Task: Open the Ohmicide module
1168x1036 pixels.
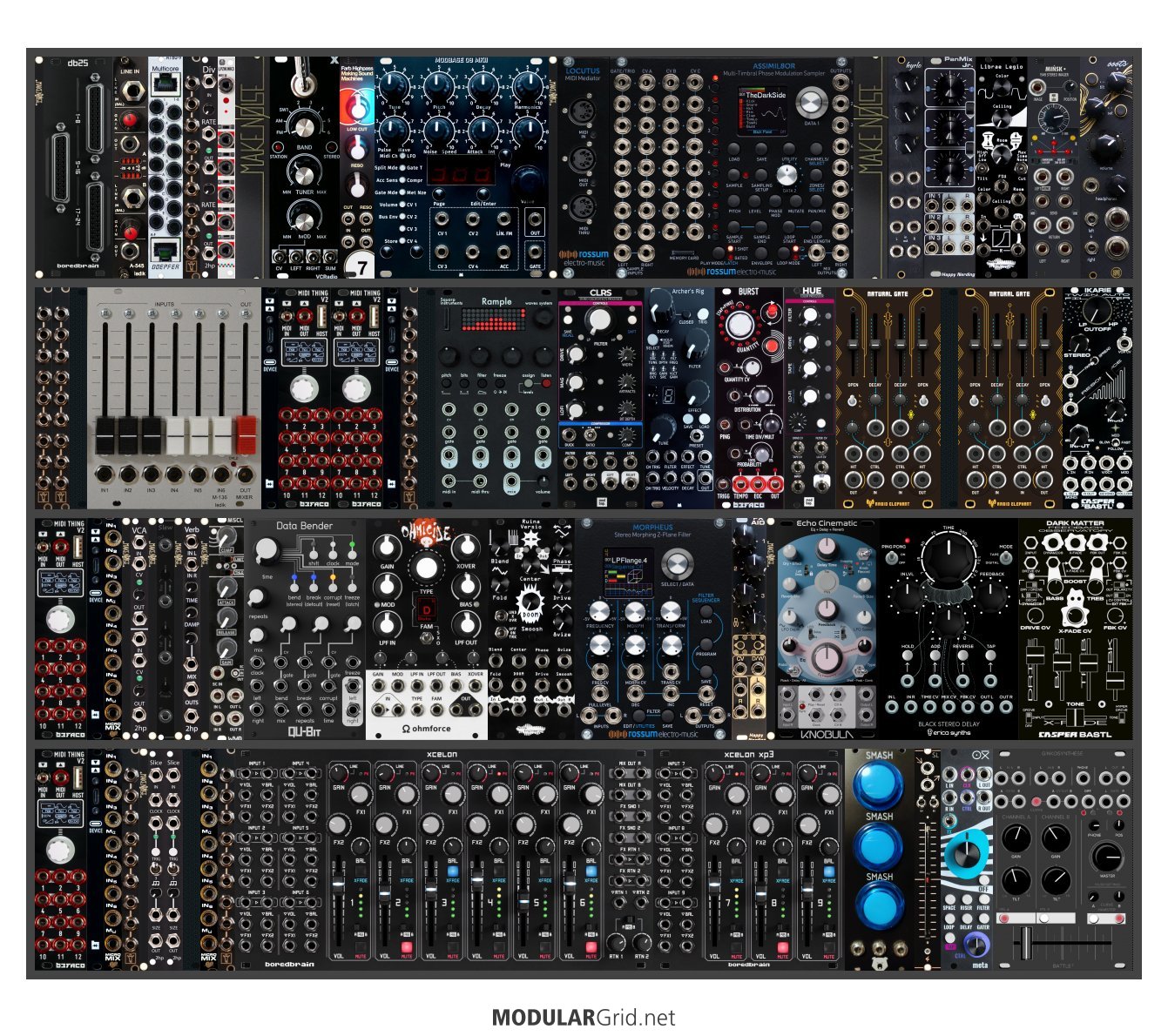Action: coord(427,629)
